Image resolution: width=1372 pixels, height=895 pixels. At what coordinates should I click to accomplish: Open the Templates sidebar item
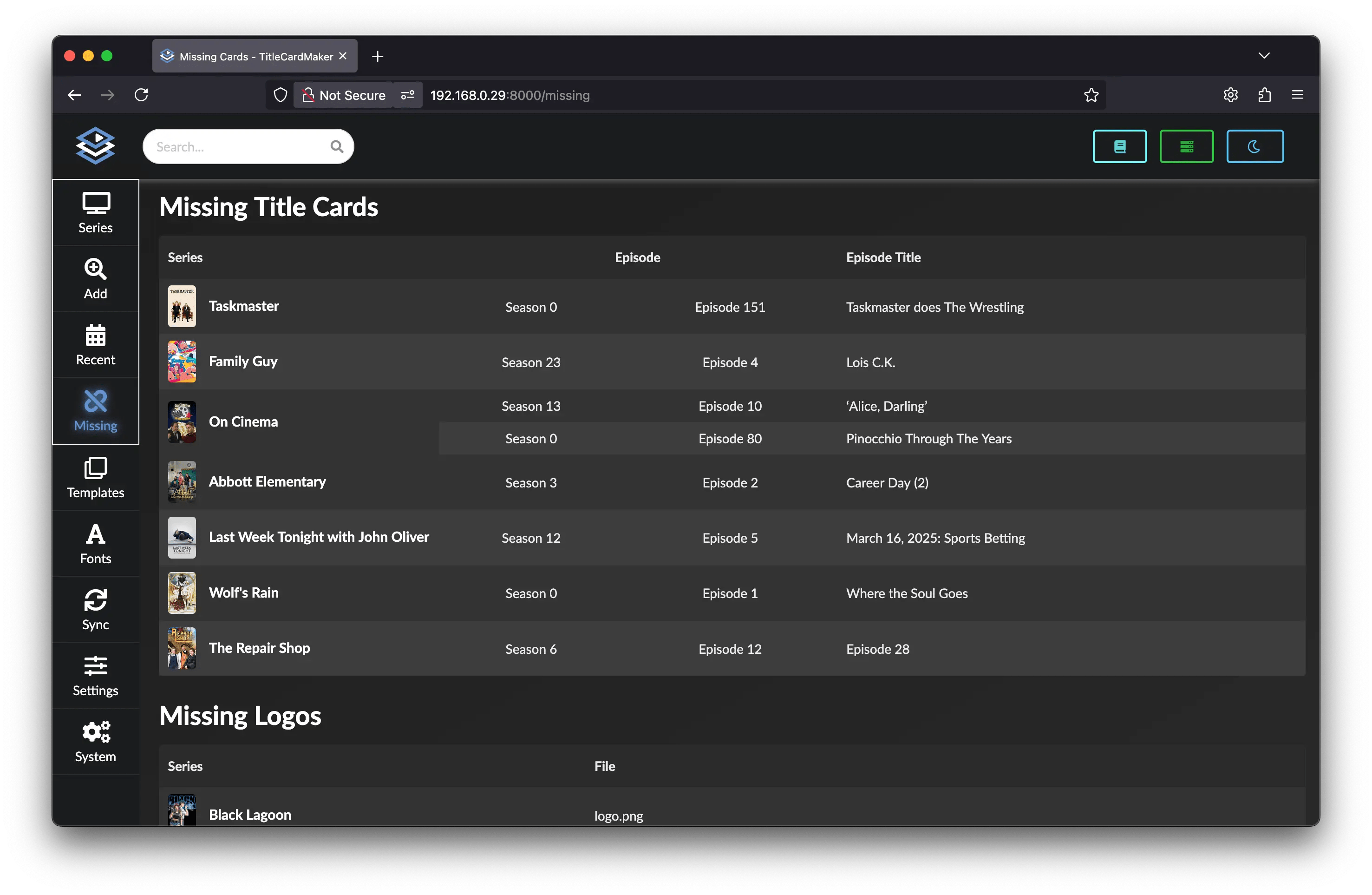click(x=95, y=478)
